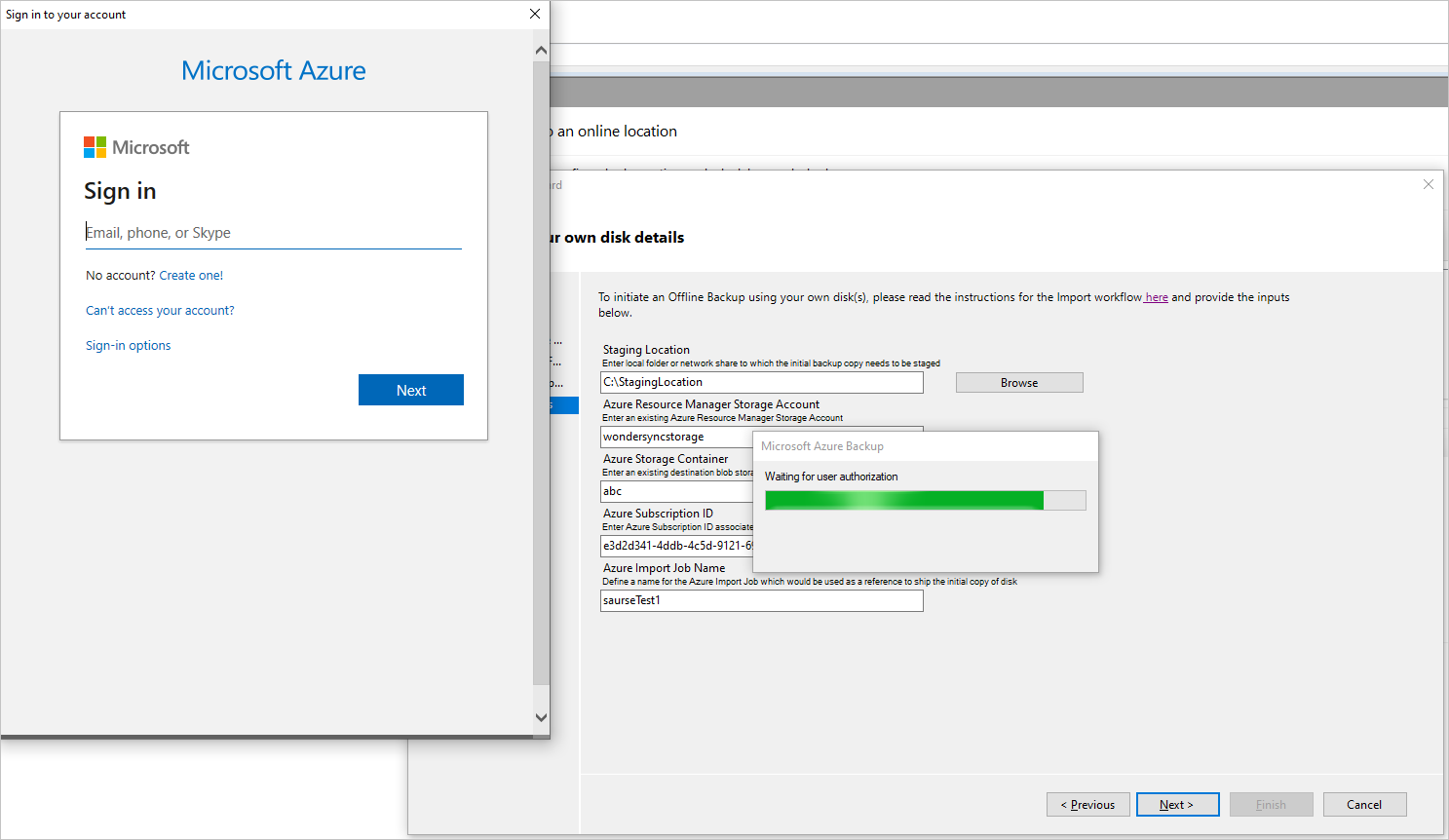This screenshot has width=1449, height=840.
Task: Select the Azure Import Job Name field
Action: pos(761,600)
